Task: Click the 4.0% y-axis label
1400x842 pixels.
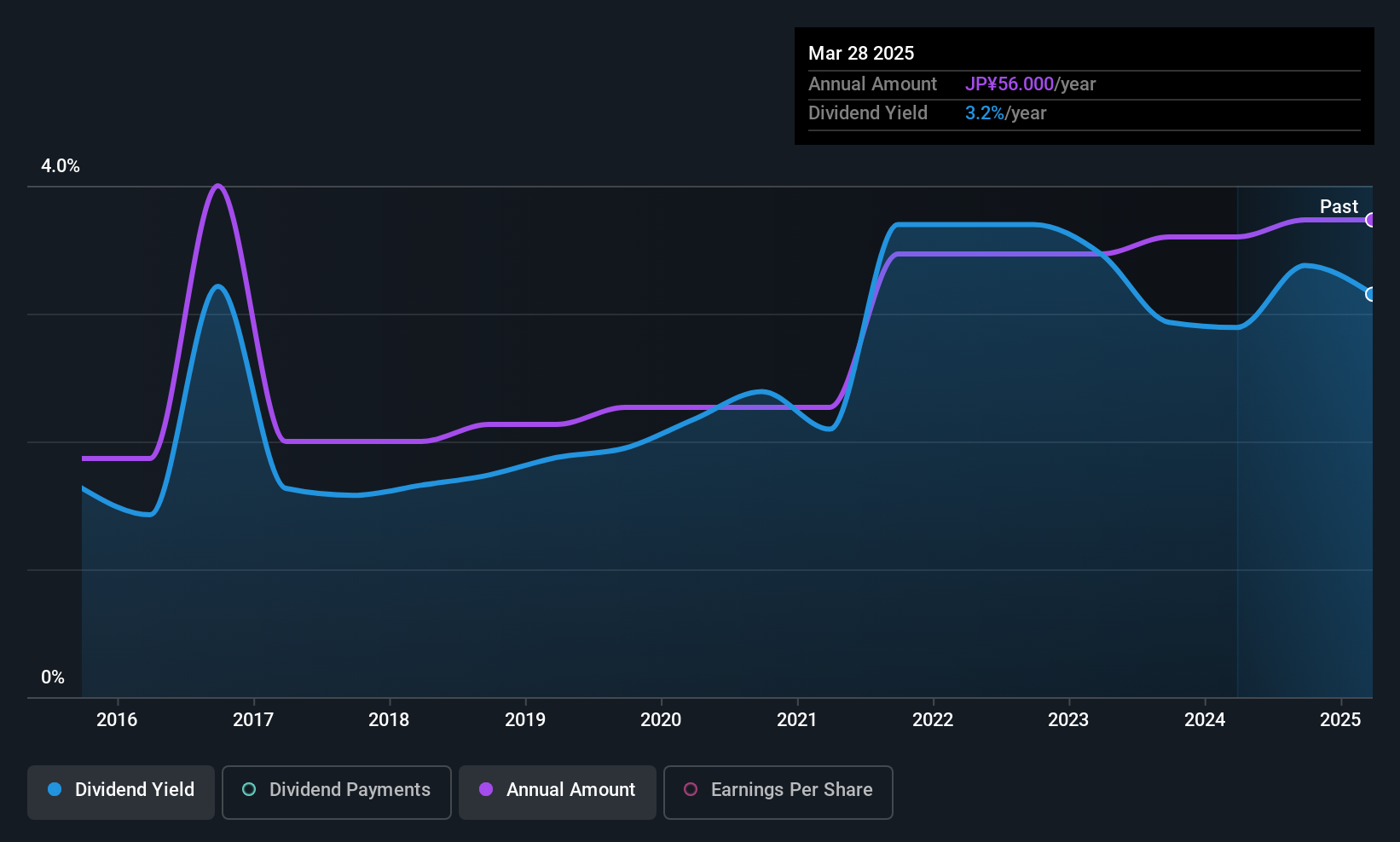Action: point(61,166)
